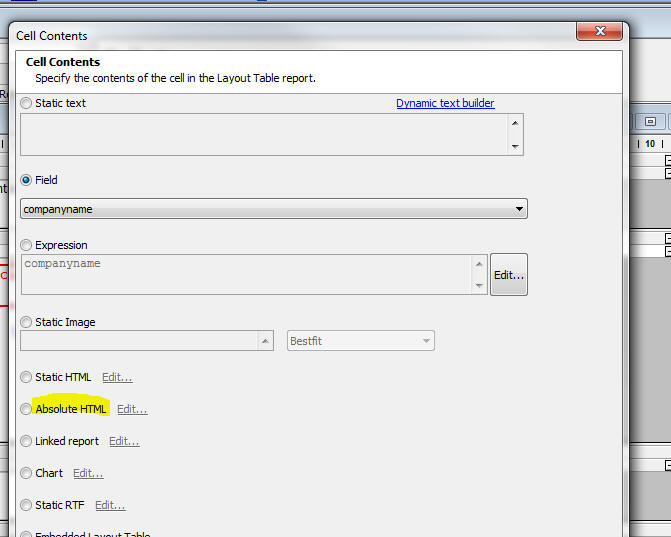
Task: Select the Static Image radio option
Action: tap(26, 322)
